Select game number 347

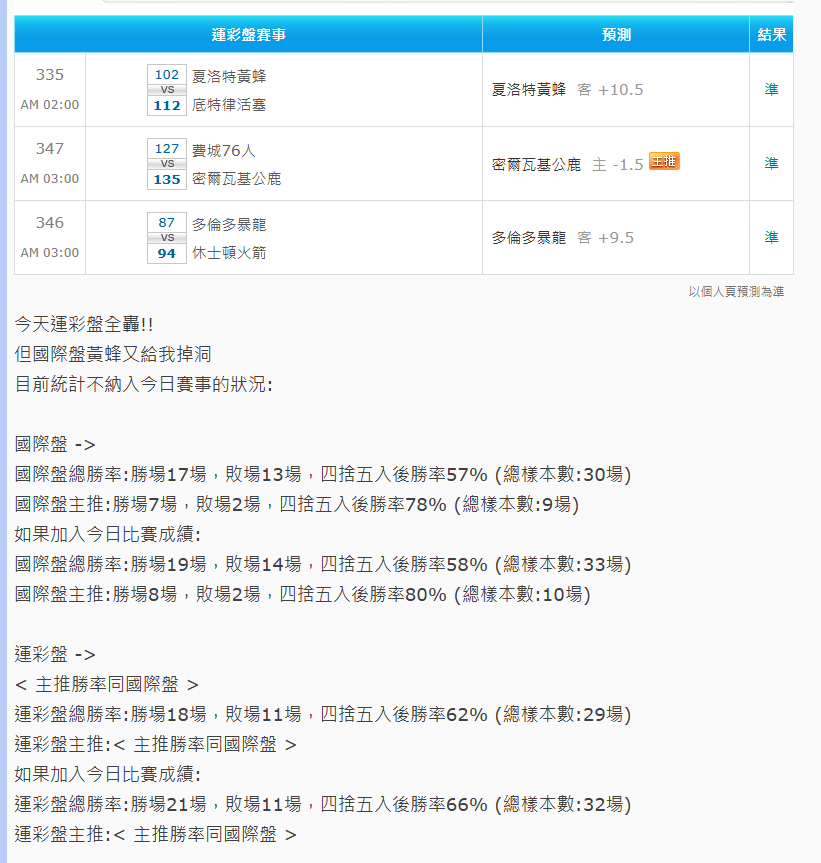(50, 149)
